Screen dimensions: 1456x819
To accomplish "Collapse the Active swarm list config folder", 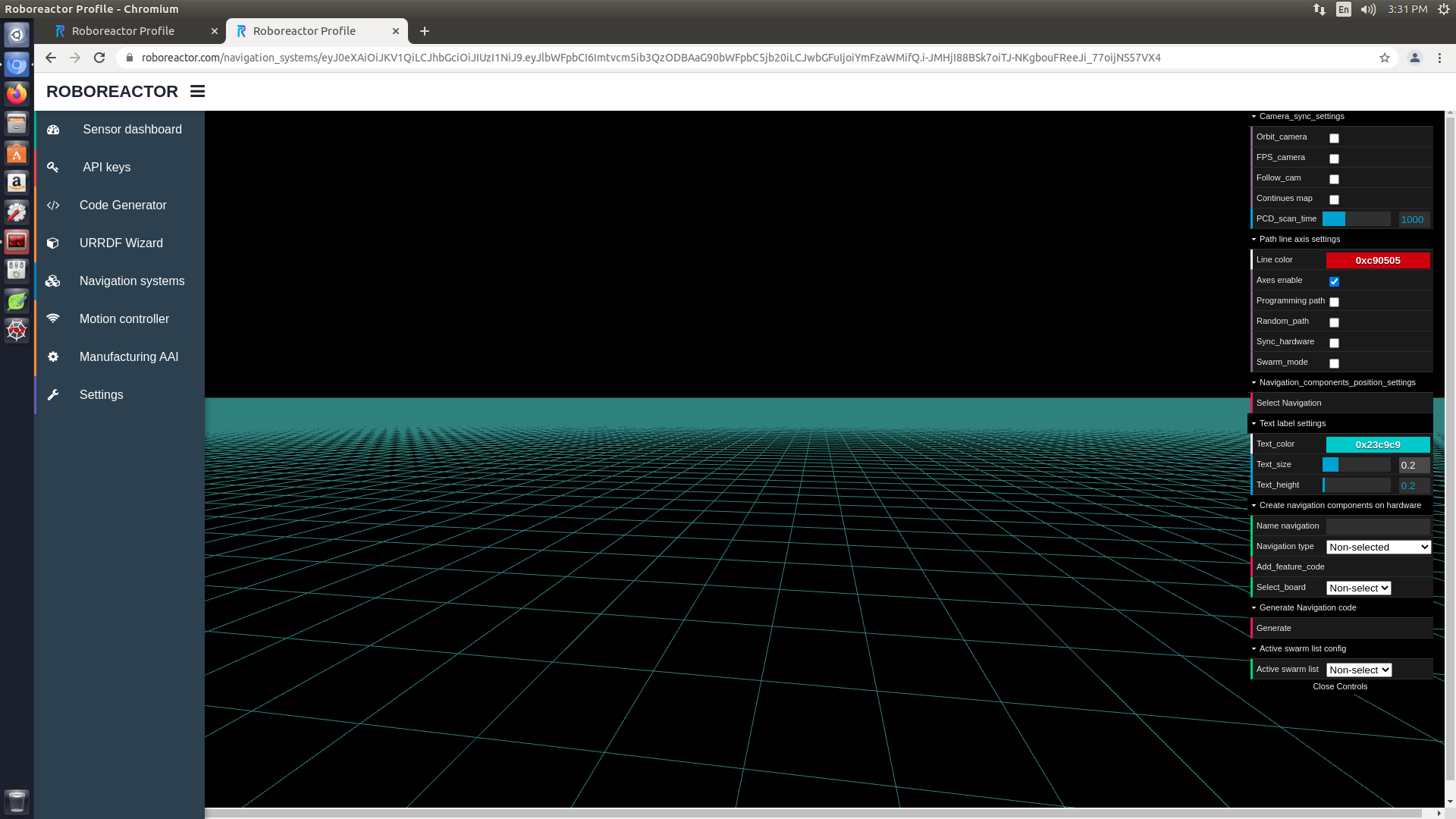I will click(x=1341, y=649).
